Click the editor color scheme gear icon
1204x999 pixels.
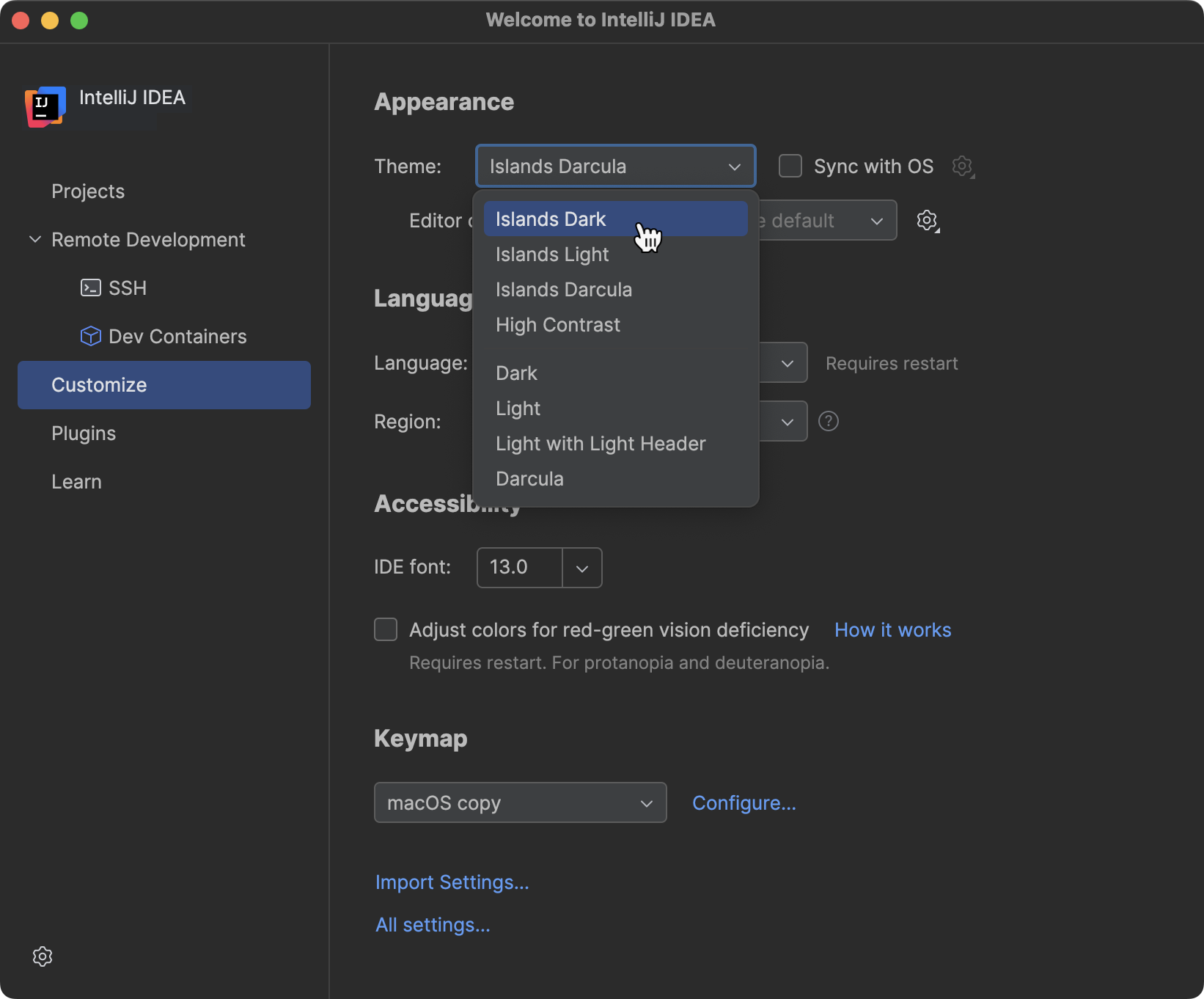point(928,221)
